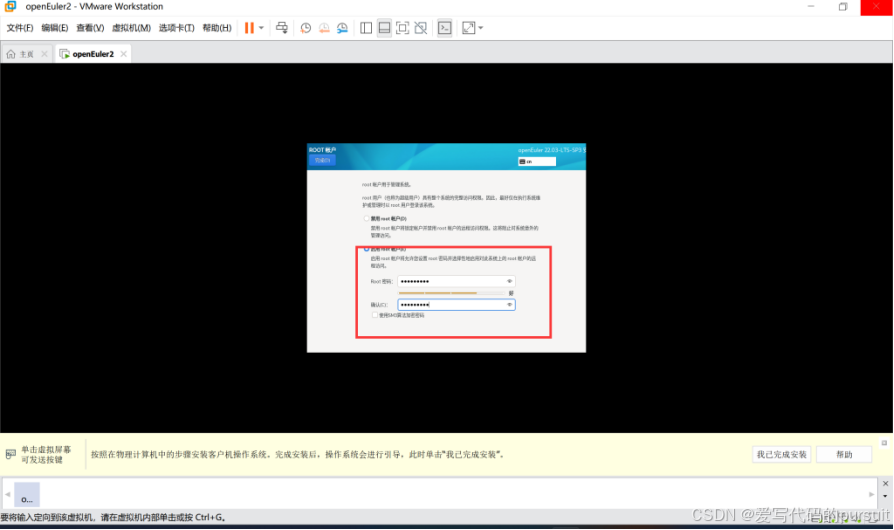
Task: Open the 编辑(E) menu
Action: coord(55,28)
